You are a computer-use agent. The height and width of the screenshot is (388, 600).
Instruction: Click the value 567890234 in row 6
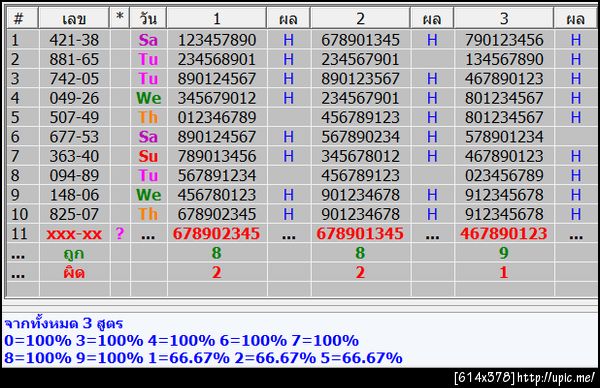(360, 137)
